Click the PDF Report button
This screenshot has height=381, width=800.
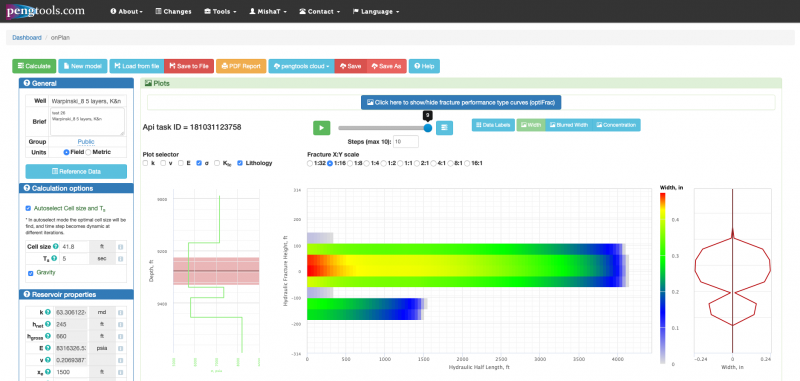[x=241, y=66]
